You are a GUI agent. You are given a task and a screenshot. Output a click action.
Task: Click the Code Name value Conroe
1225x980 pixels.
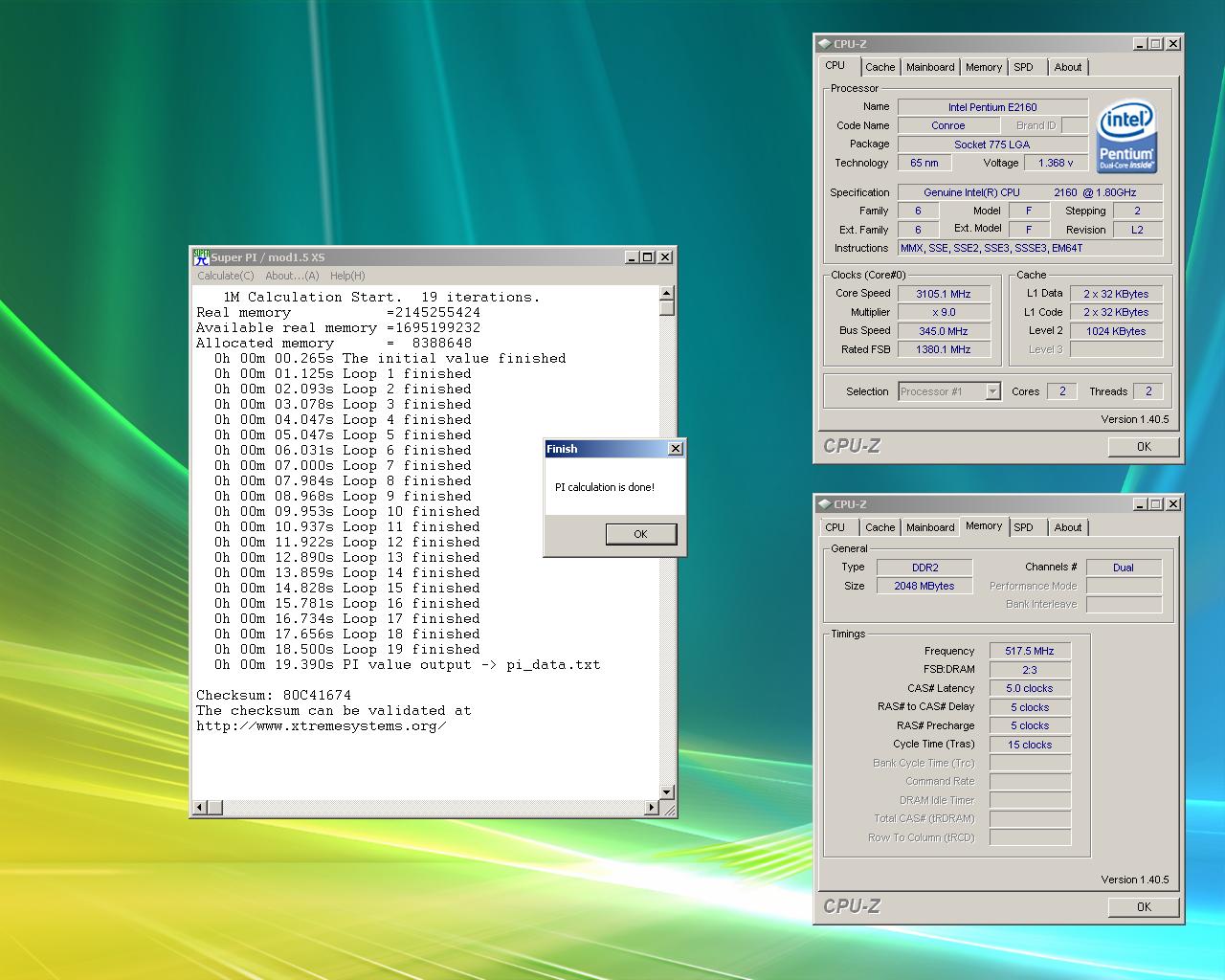point(948,125)
